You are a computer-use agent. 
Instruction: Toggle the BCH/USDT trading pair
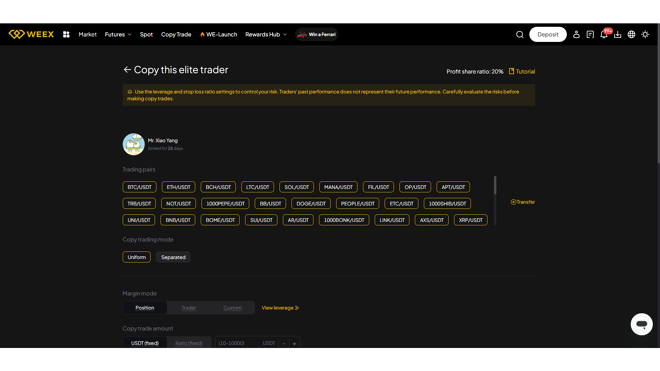click(x=218, y=187)
